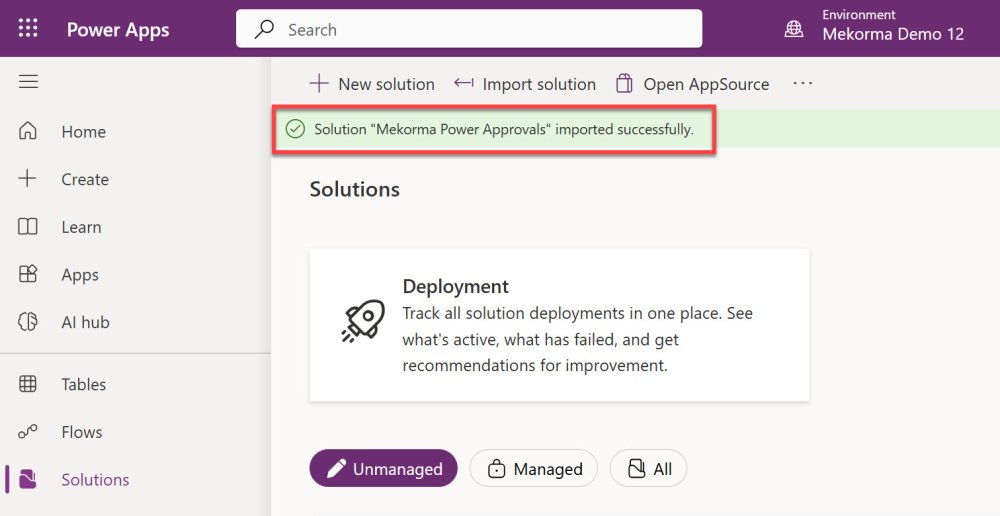Select the Managed filter pill
Viewport: 1000px width, 516px height.
coord(533,468)
